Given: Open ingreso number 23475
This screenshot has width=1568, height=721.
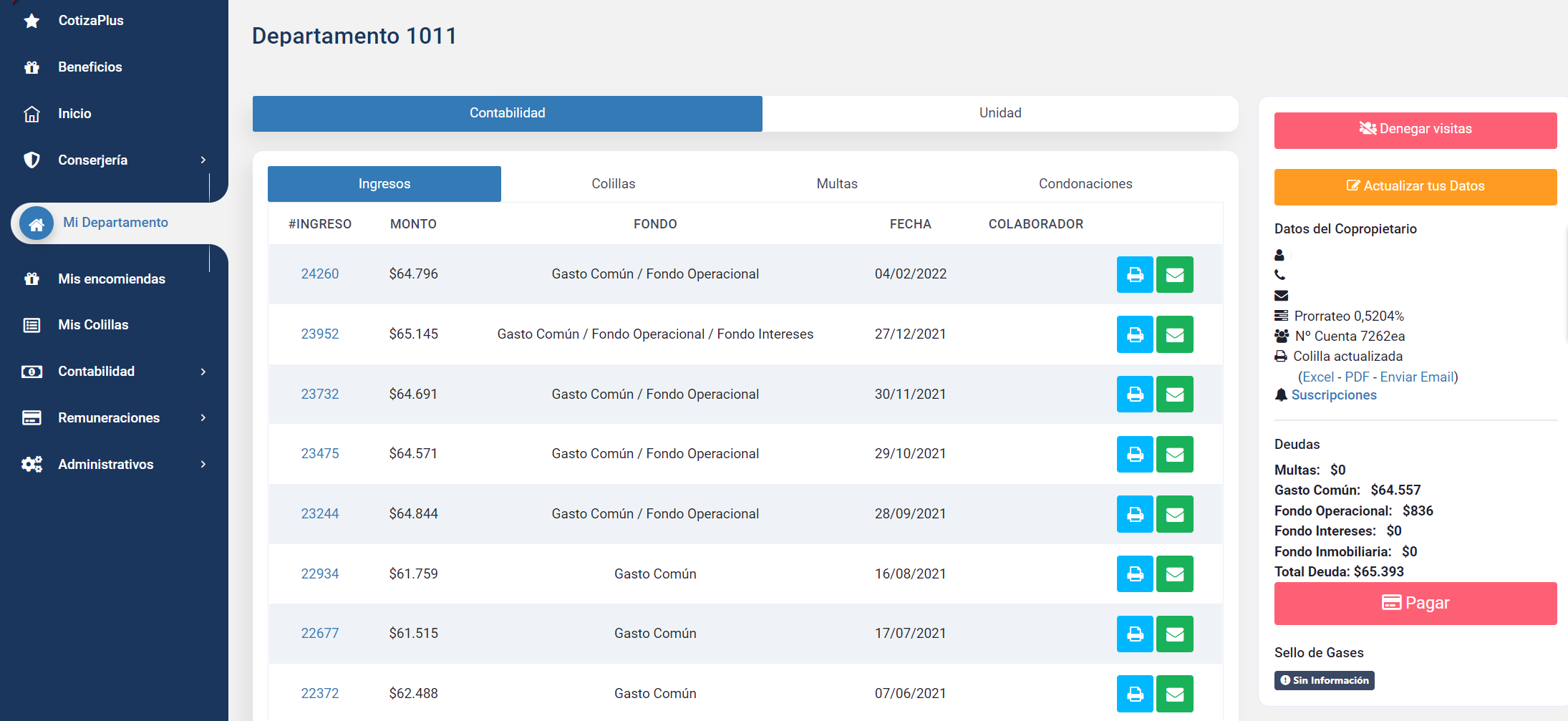Looking at the screenshot, I should [x=320, y=454].
